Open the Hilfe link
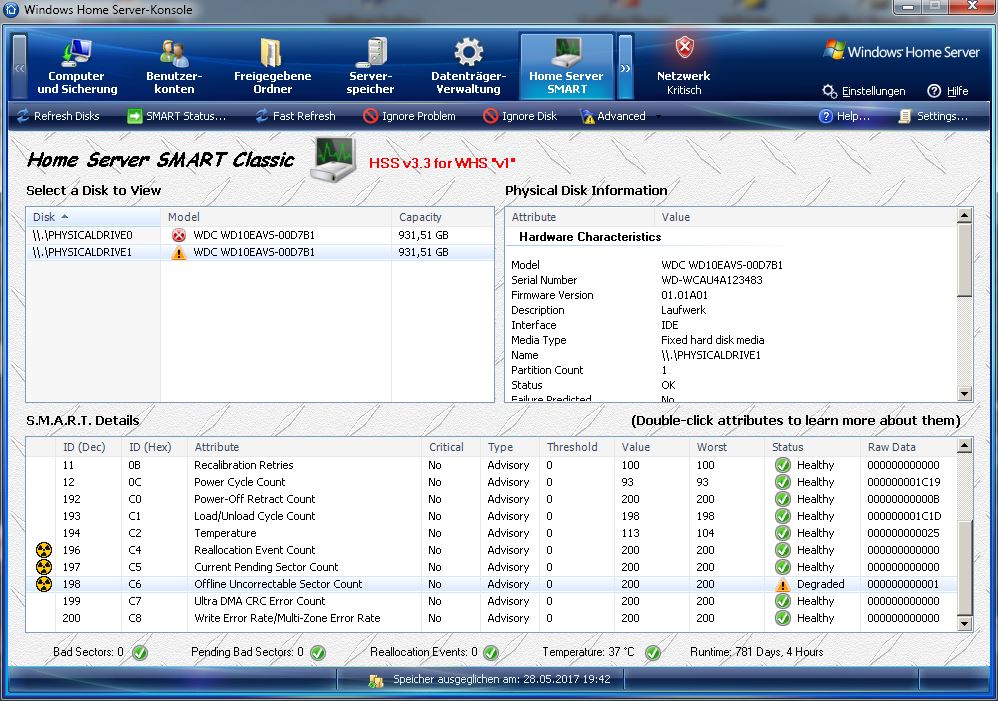 948,91
